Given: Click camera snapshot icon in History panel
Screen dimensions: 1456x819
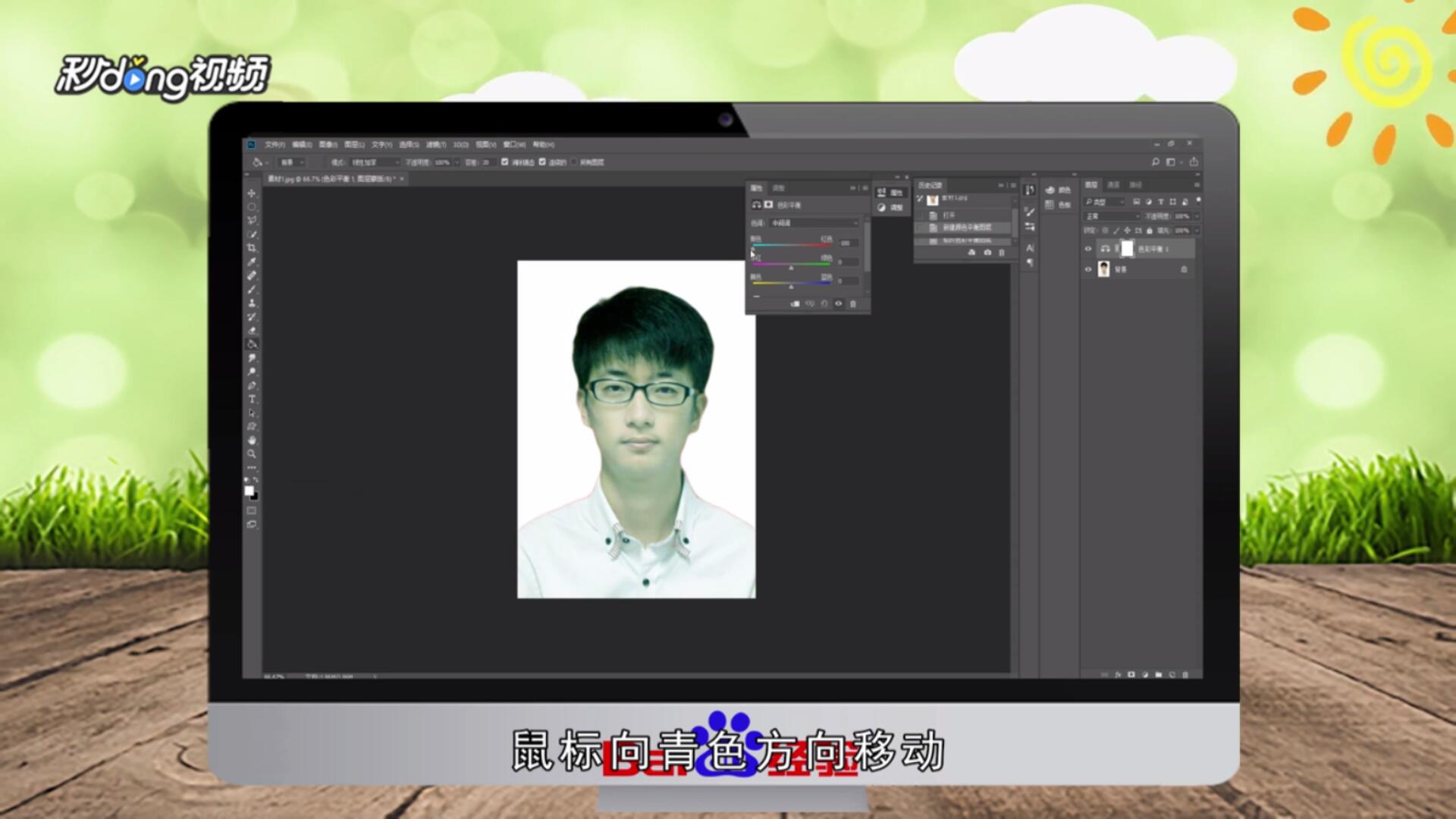Looking at the screenshot, I should (987, 253).
